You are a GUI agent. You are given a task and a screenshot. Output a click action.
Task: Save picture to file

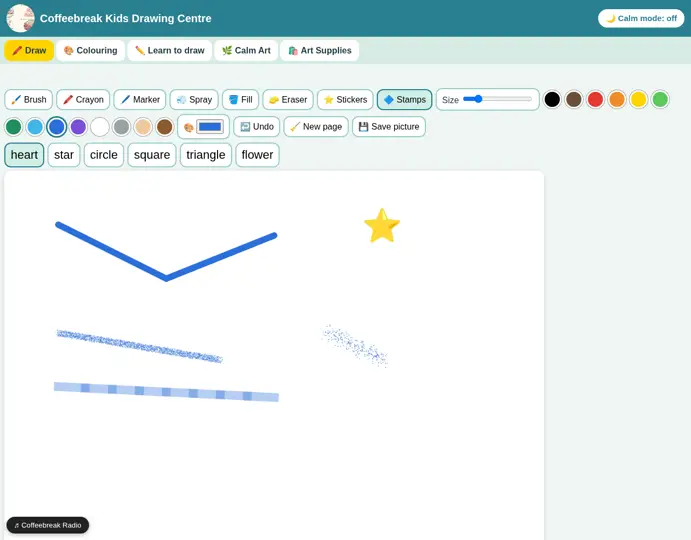coord(389,127)
